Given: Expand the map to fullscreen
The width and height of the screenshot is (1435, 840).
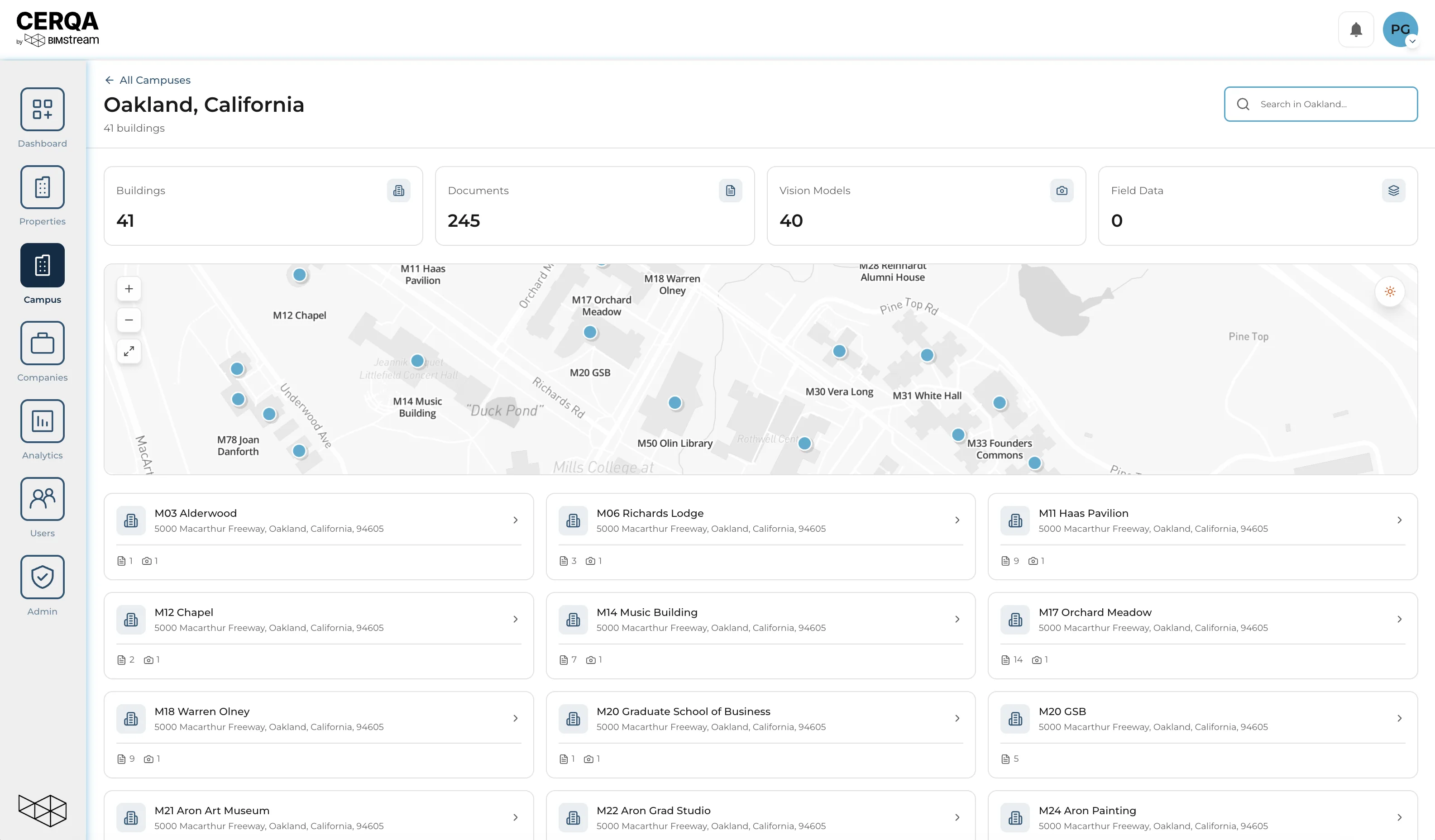Looking at the screenshot, I should pyautogui.click(x=129, y=351).
